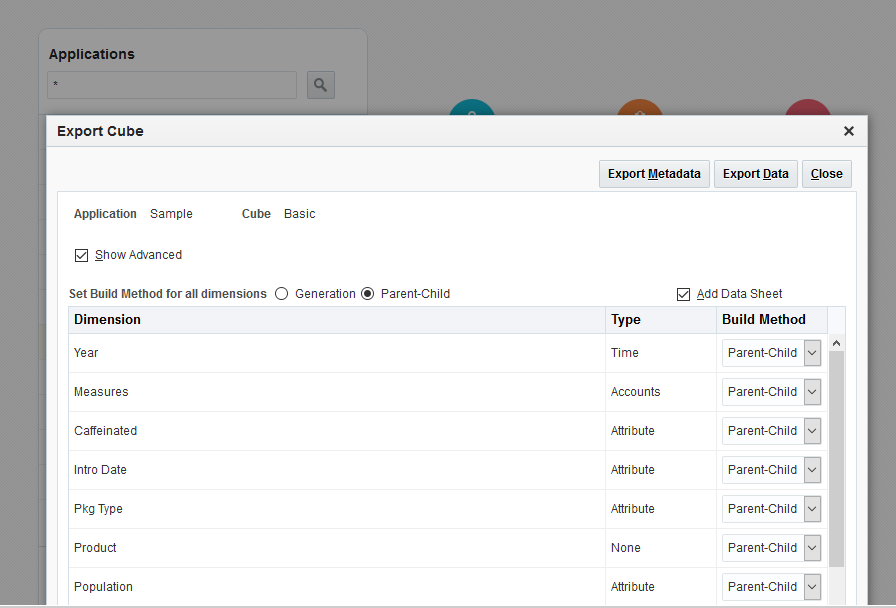This screenshot has height=608, width=896.
Task: Click the Export Data button
Action: click(x=755, y=174)
